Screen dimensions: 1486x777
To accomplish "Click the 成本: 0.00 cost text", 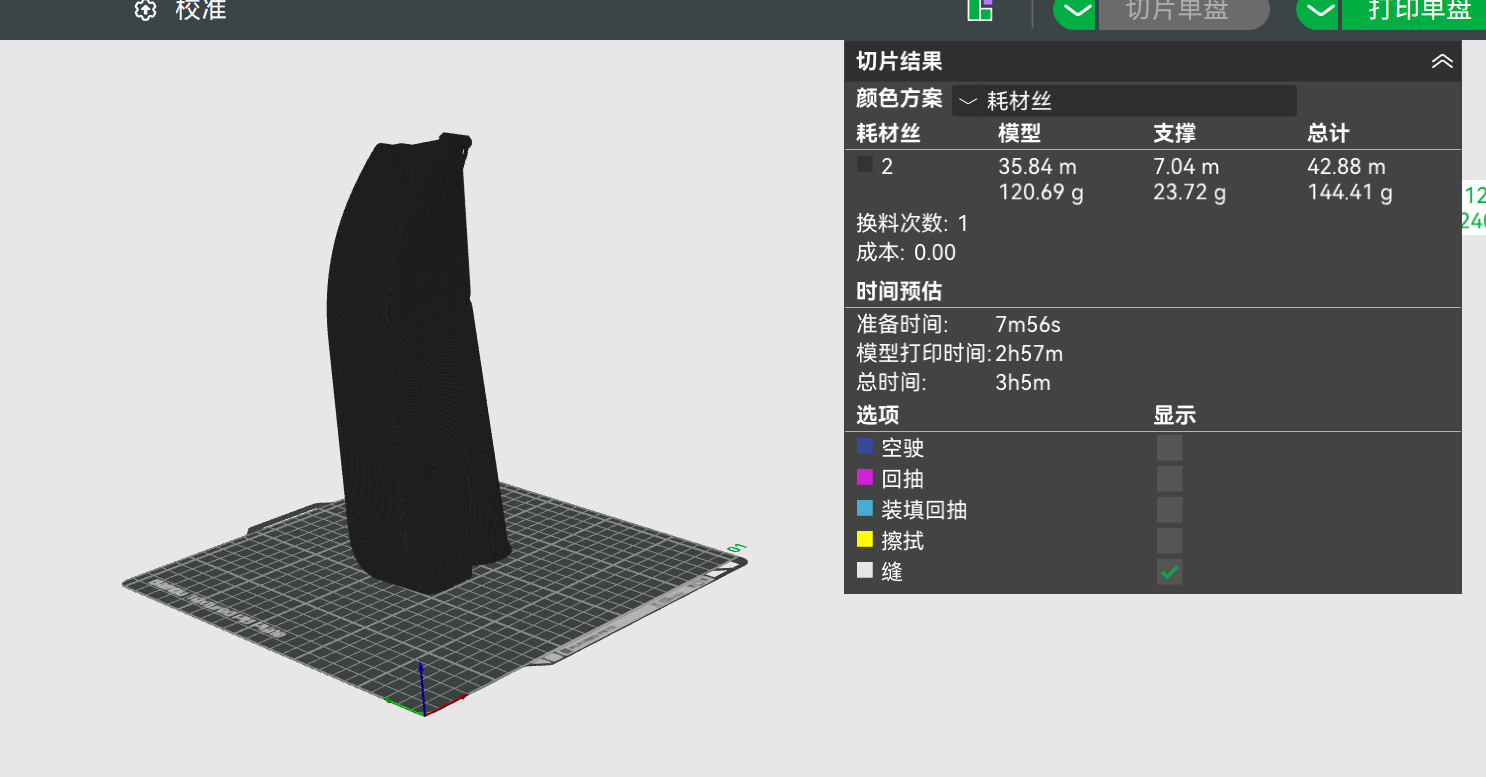I will click(x=906, y=253).
